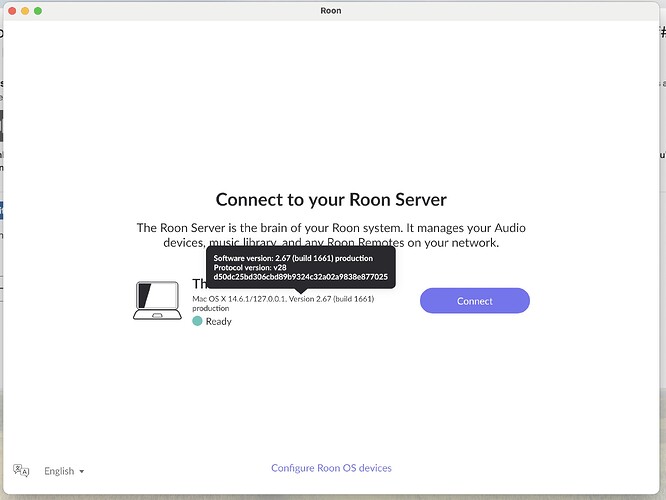
Task: Click the Roon Server description paragraph
Action: pos(331,235)
